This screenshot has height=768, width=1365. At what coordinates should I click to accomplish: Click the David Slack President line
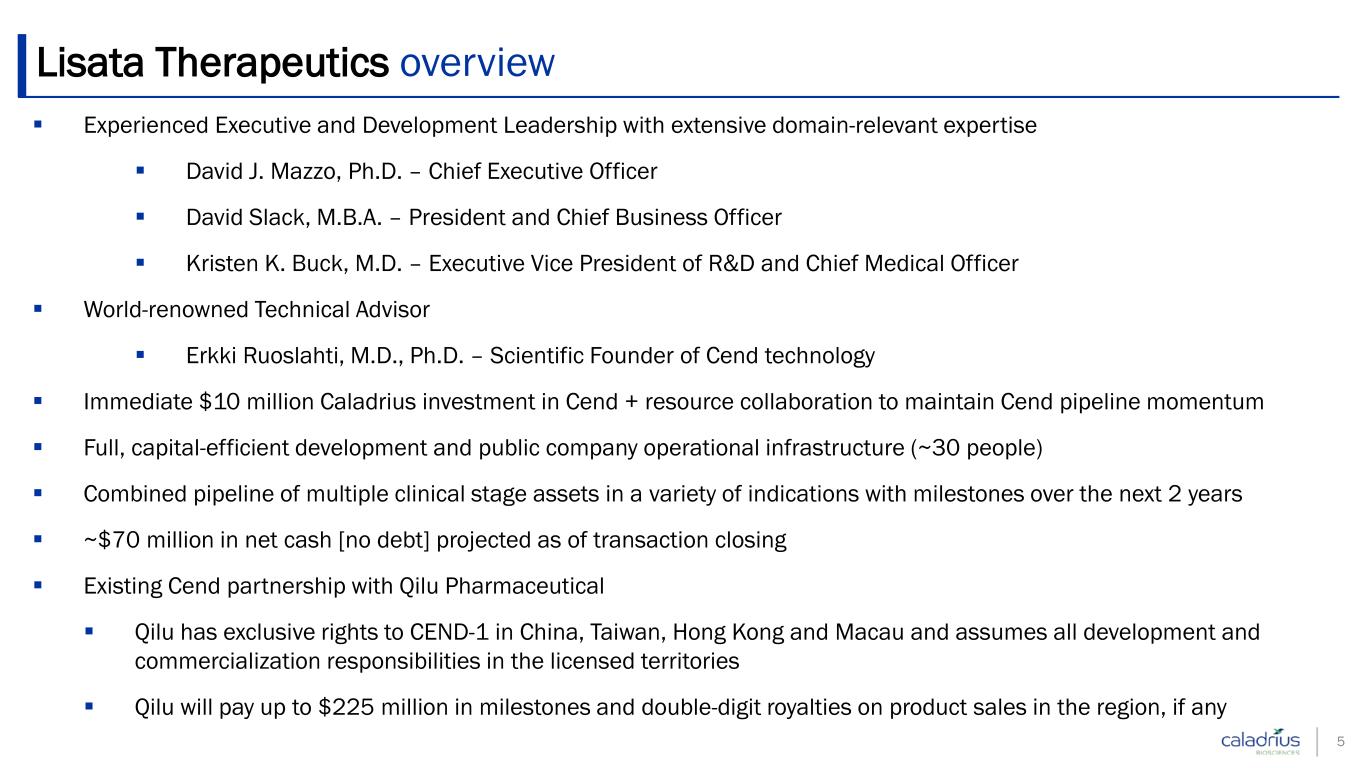click(x=484, y=217)
